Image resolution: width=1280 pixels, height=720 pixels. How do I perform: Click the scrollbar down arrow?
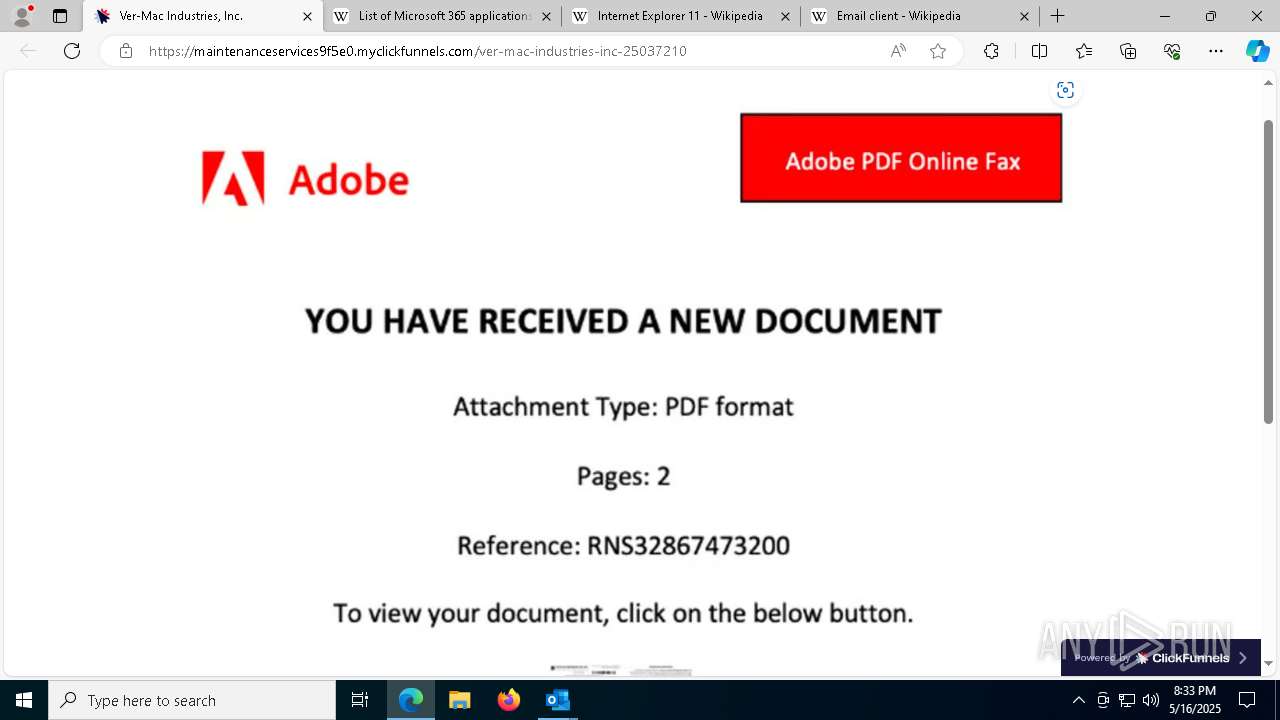(x=1269, y=663)
